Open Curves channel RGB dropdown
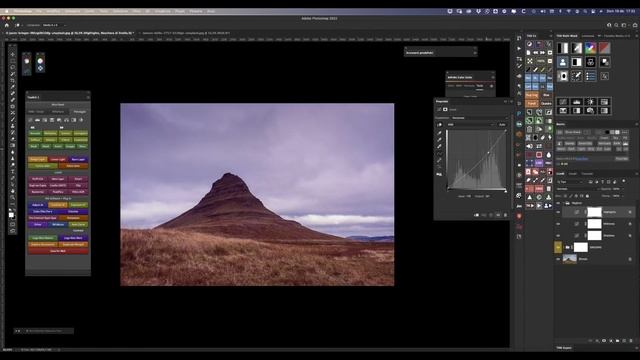This screenshot has height=360, width=640. coord(470,124)
